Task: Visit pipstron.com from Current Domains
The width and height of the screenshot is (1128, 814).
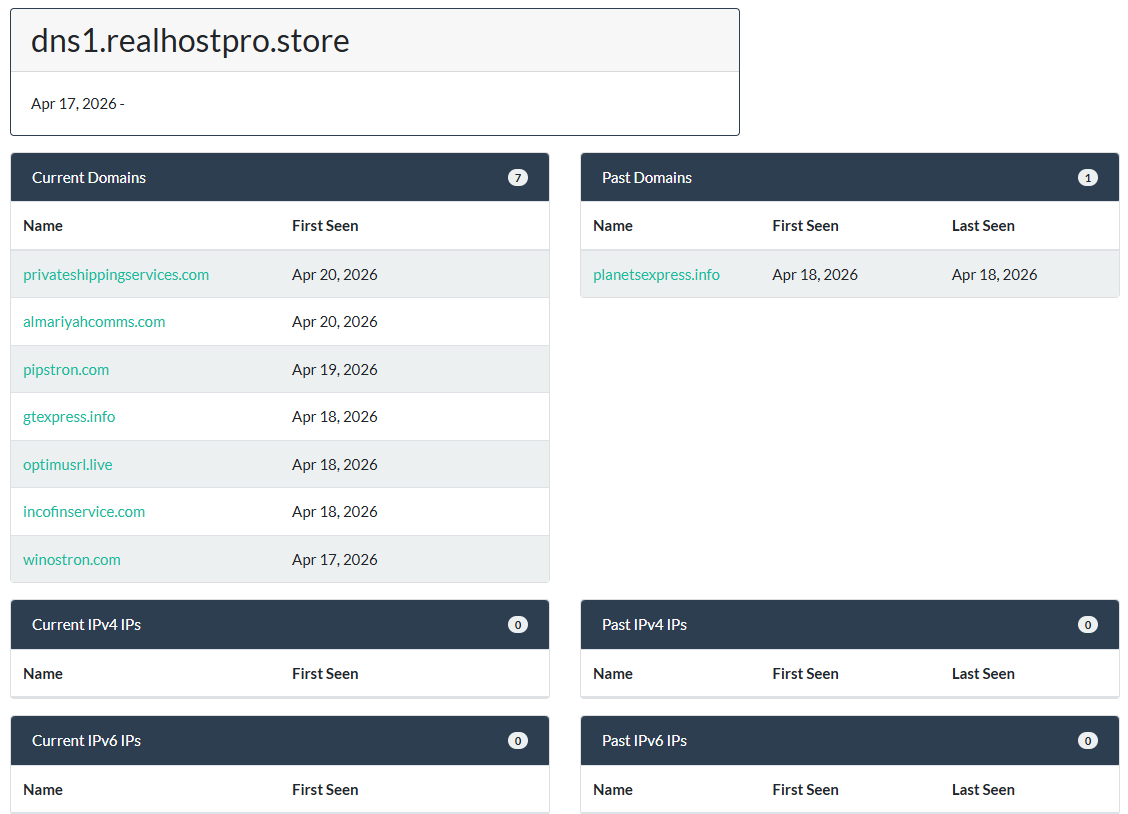Action: 65,369
